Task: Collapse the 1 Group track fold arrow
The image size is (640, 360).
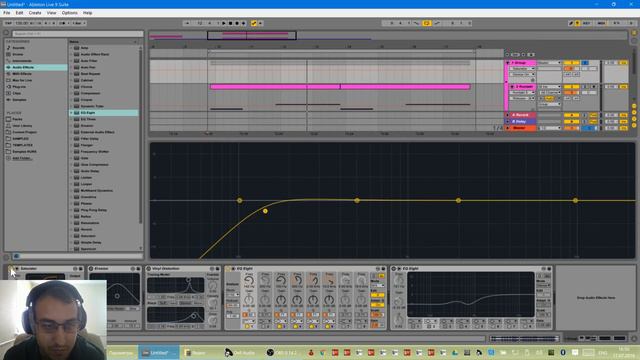Action: [x=508, y=63]
